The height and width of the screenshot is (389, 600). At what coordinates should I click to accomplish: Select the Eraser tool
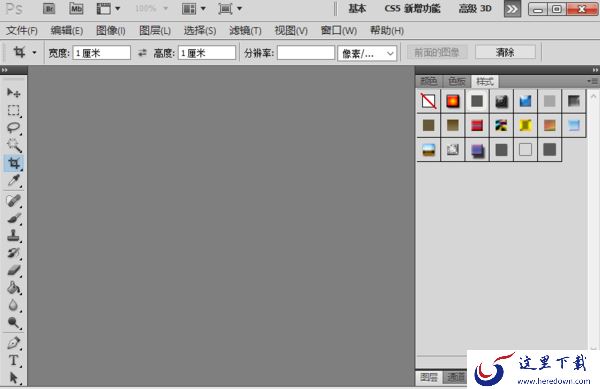(13, 270)
